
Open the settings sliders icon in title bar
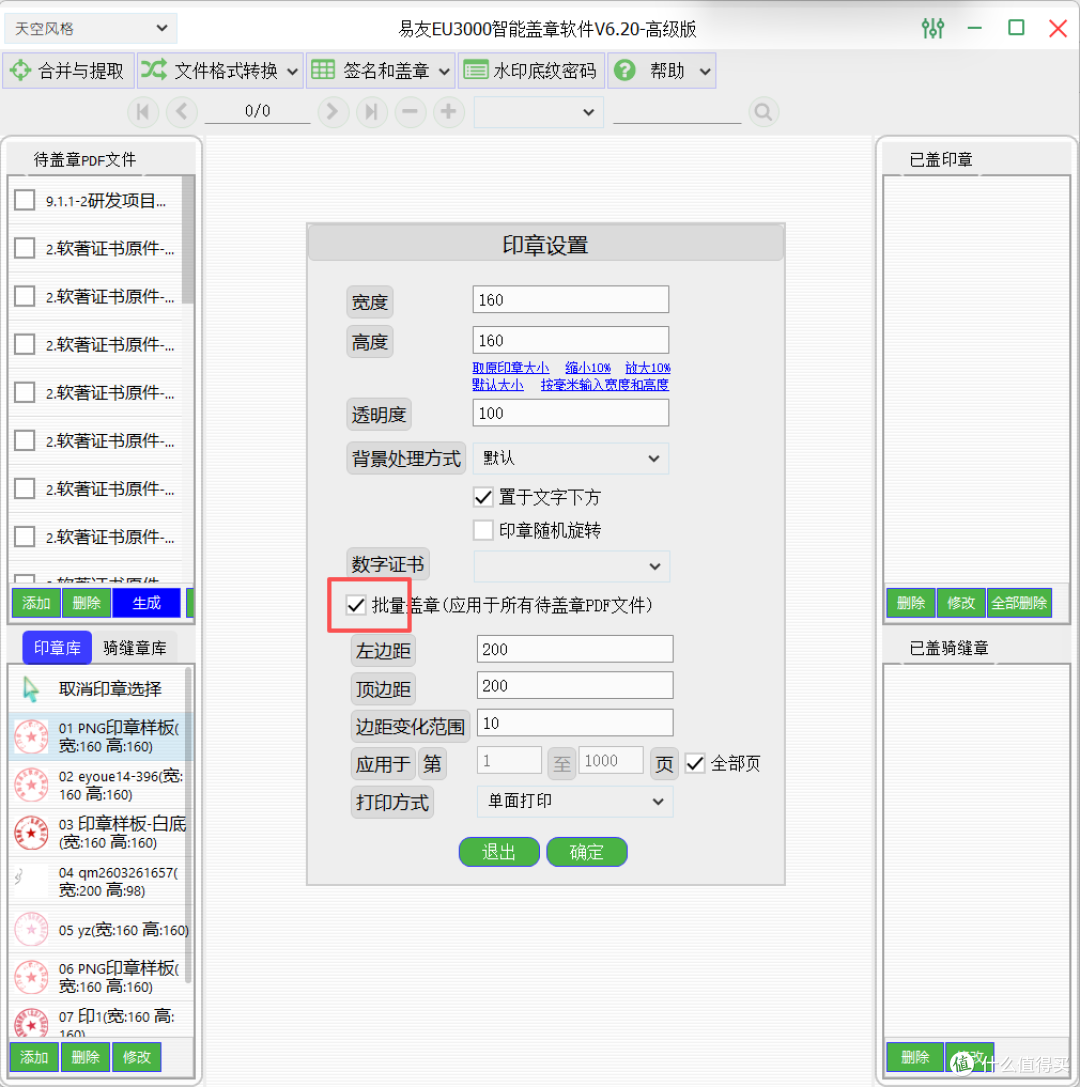[x=932, y=28]
